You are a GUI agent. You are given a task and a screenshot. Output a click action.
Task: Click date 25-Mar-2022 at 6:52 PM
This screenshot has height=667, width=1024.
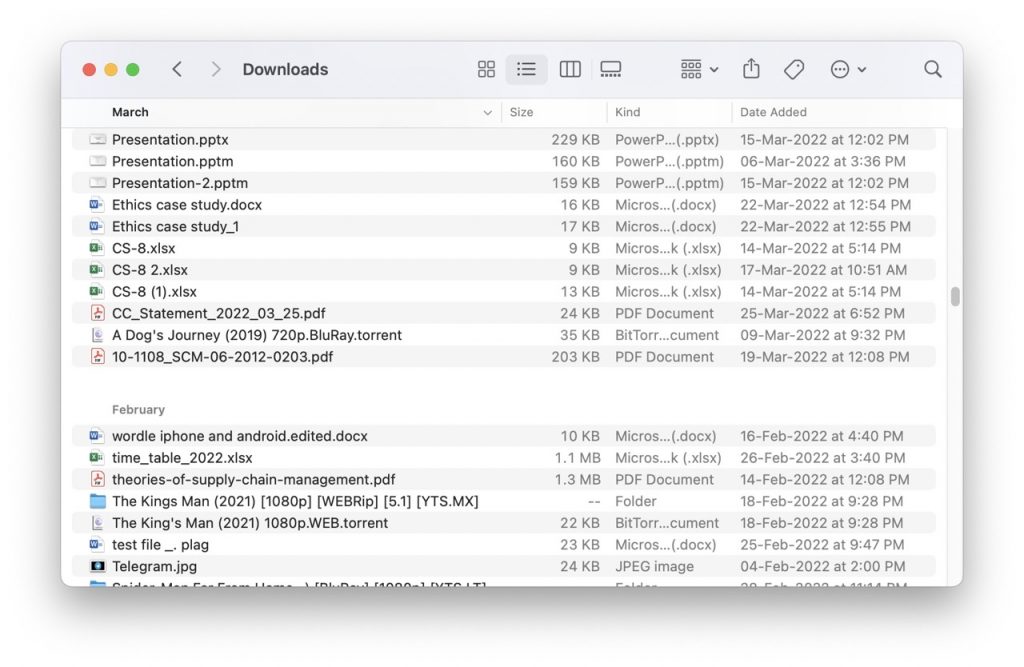pyautogui.click(x=822, y=314)
